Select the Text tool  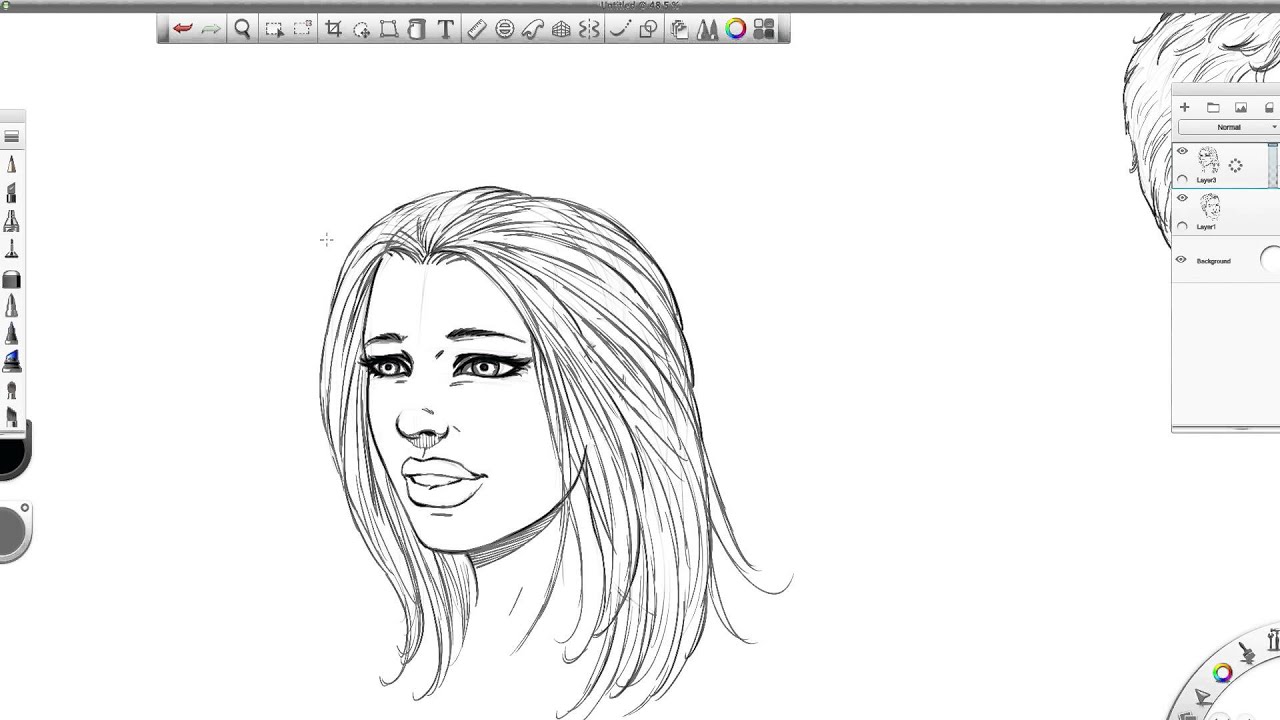point(446,29)
